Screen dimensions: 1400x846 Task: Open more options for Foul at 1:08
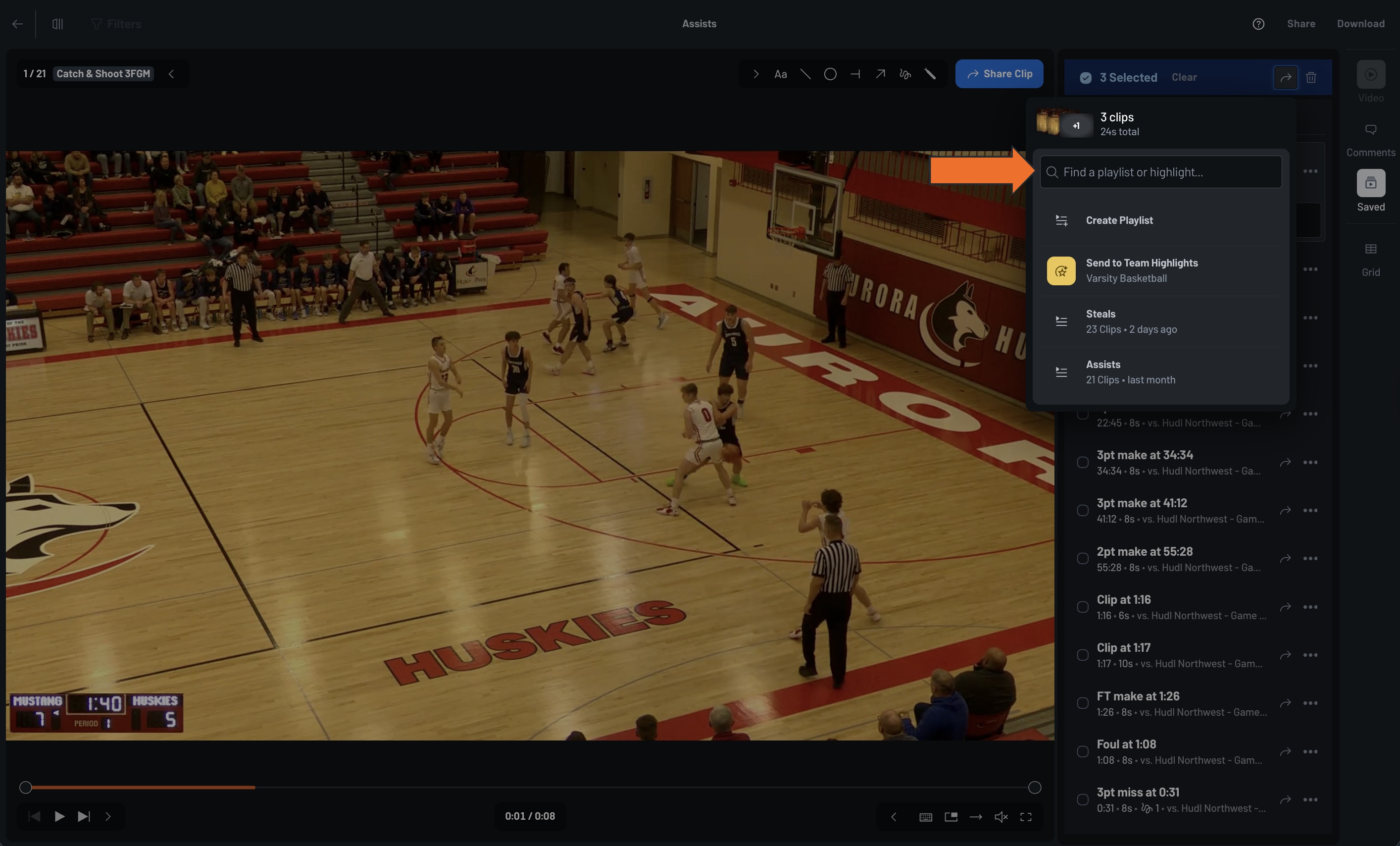pos(1310,751)
